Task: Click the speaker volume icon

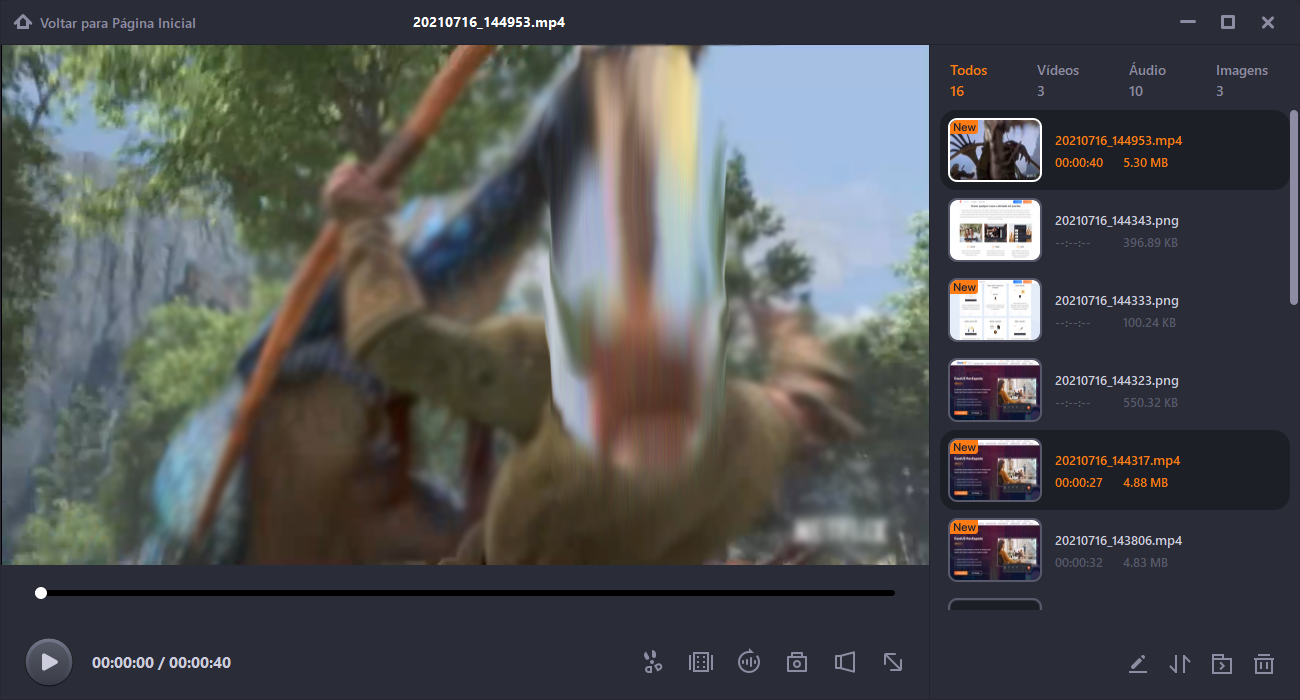Action: pos(845,662)
